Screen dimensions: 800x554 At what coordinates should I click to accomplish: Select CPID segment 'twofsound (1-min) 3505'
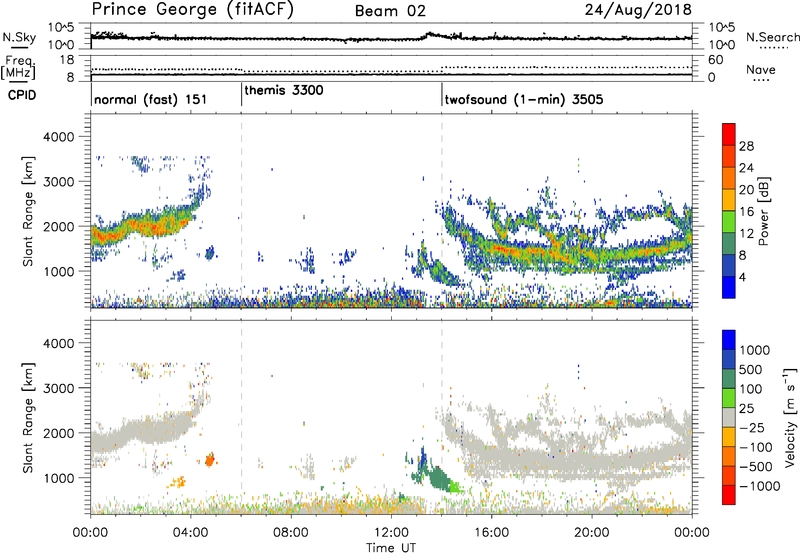pos(523,99)
